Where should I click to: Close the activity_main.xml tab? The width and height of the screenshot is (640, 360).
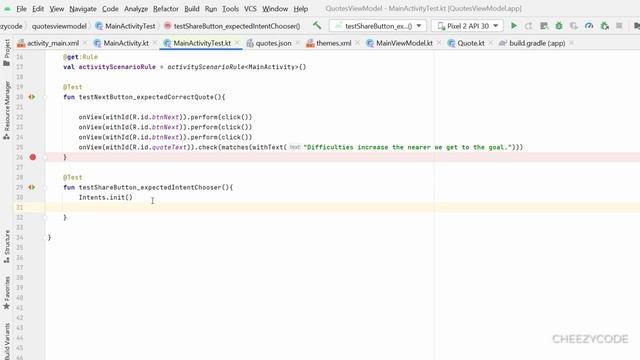click(85, 43)
